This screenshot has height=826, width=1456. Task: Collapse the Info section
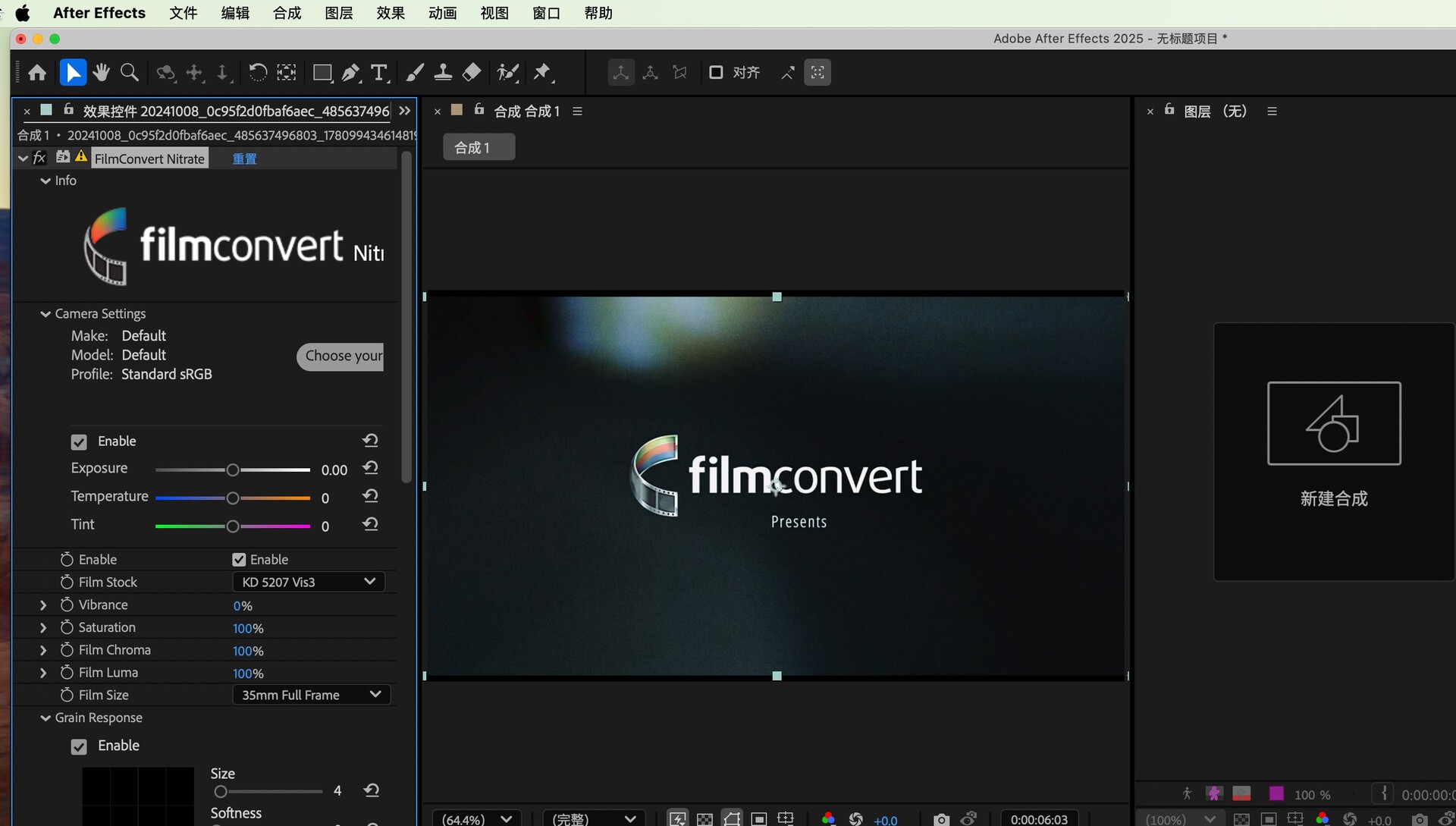(x=45, y=181)
